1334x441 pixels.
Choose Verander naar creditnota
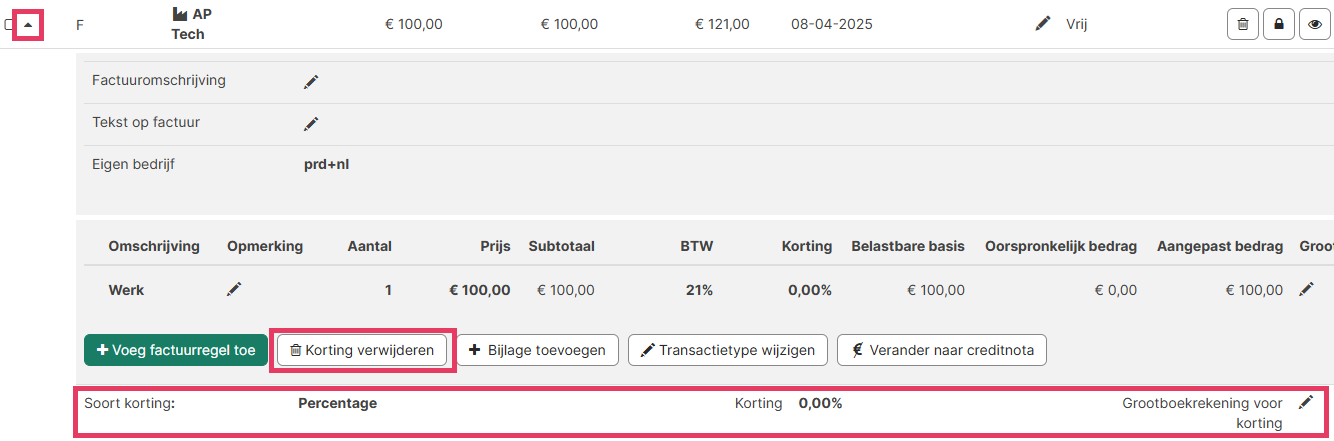pos(942,350)
